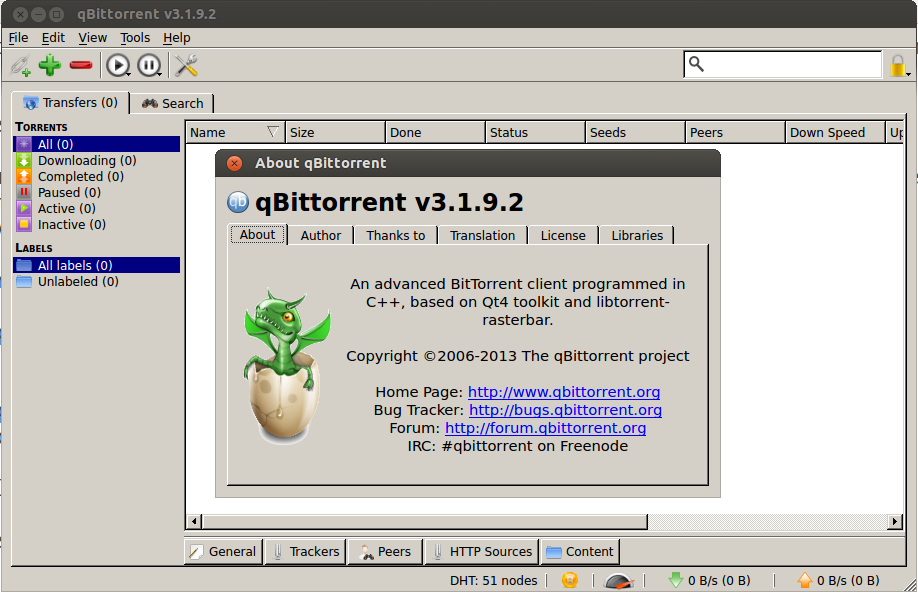Select the All labels (0) entry

(x=97, y=265)
